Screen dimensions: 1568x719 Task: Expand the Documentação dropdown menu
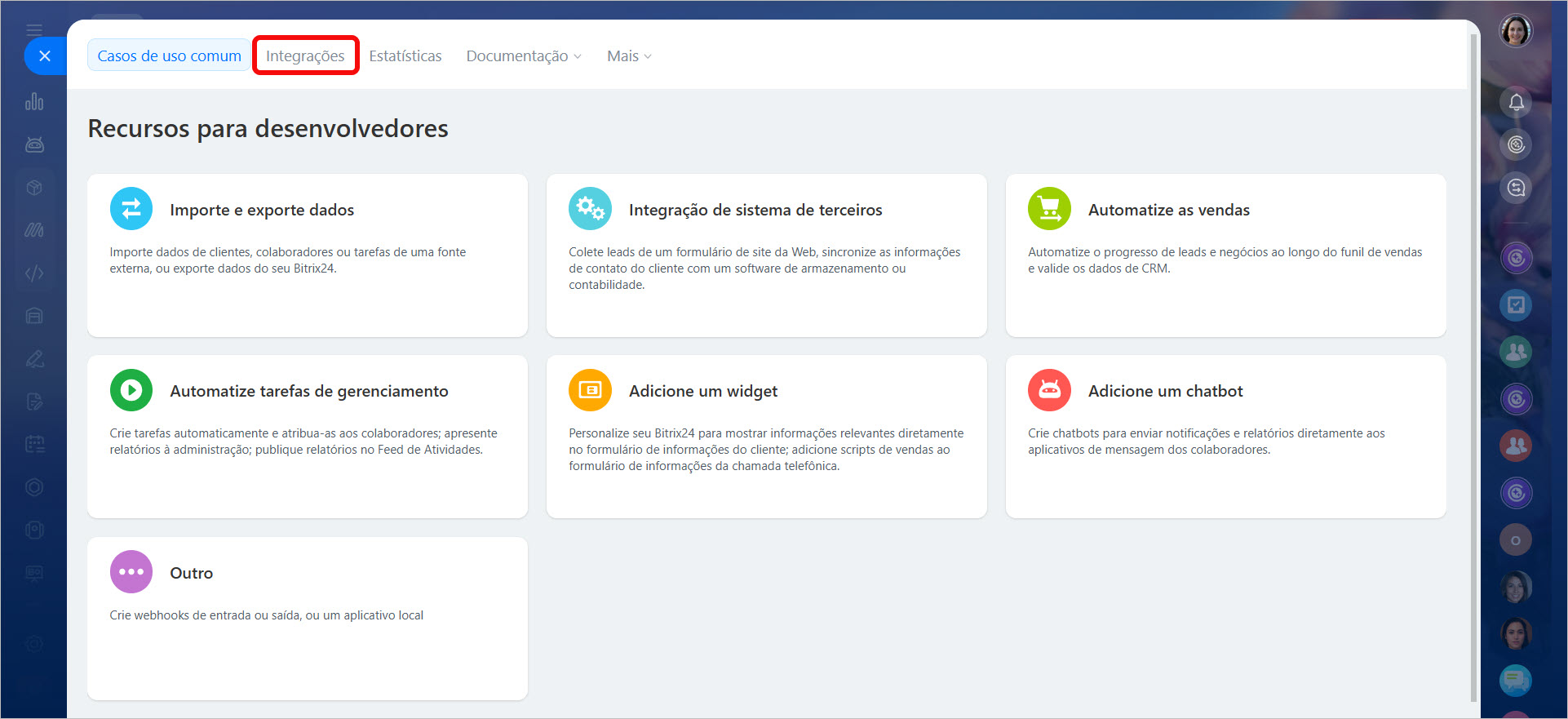524,55
